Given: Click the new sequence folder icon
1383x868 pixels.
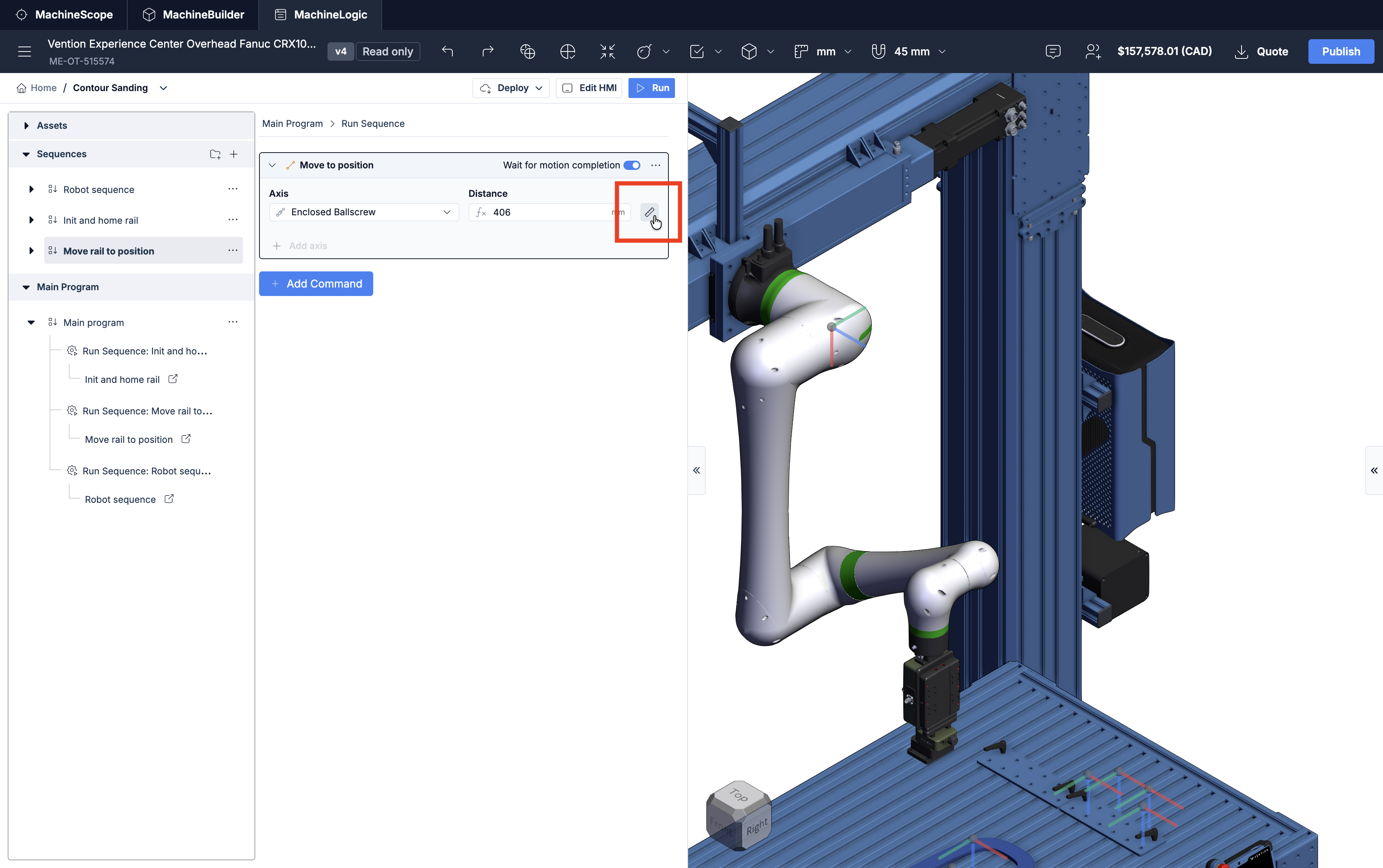Looking at the screenshot, I should [x=215, y=154].
